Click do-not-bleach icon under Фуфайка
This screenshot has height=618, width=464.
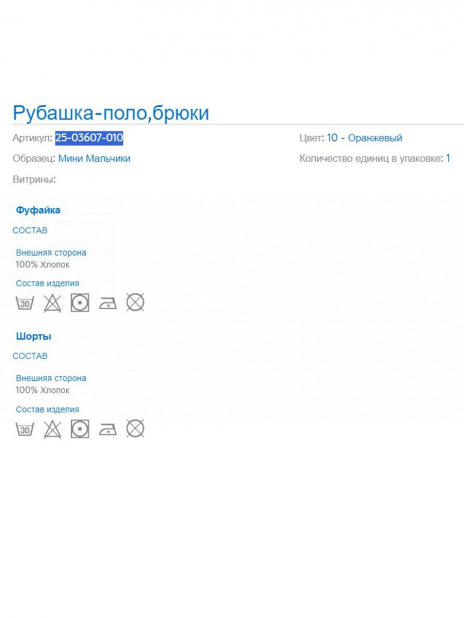coord(52,303)
